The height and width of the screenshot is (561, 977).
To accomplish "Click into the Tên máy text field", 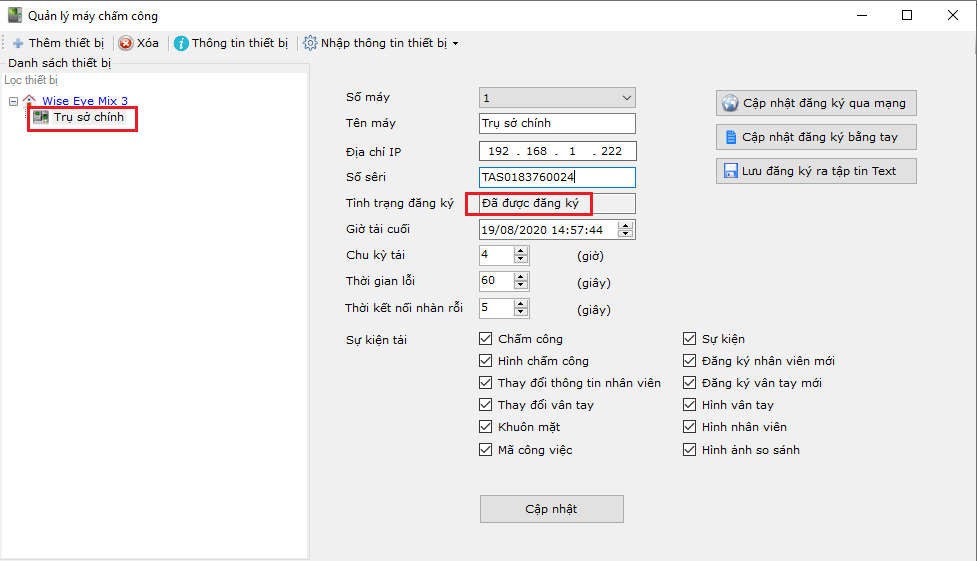I will click(x=557, y=123).
